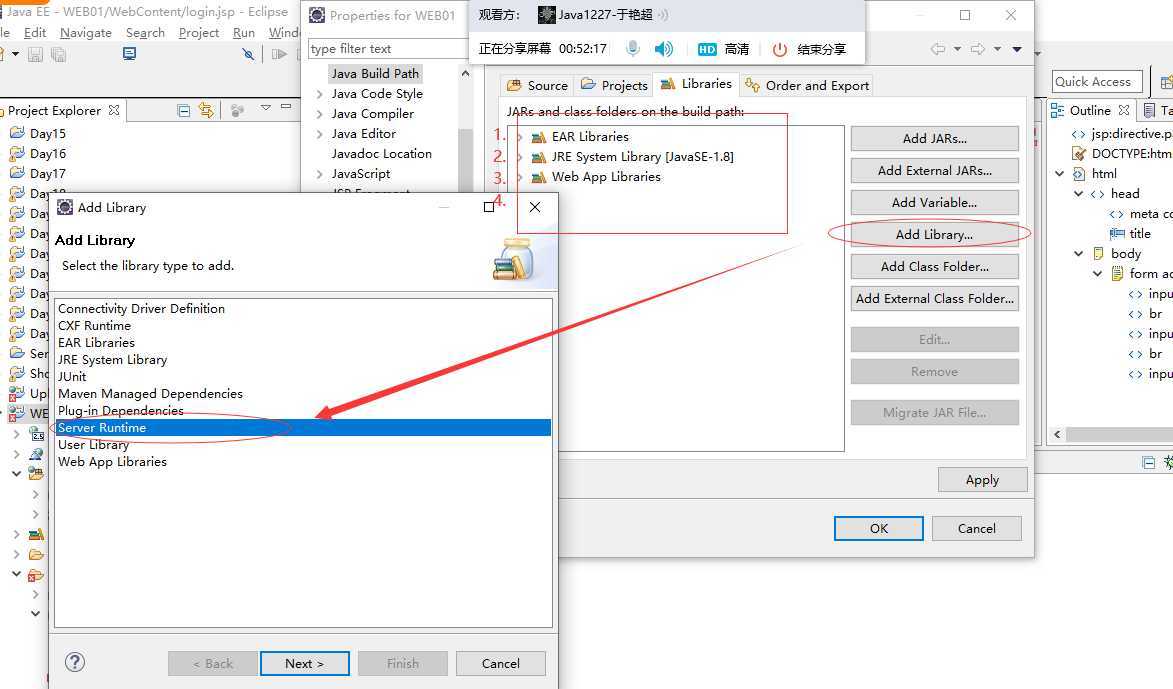Image resolution: width=1173 pixels, height=689 pixels.
Task: Cancel the Properties for WEB01 dialog
Action: click(976, 528)
